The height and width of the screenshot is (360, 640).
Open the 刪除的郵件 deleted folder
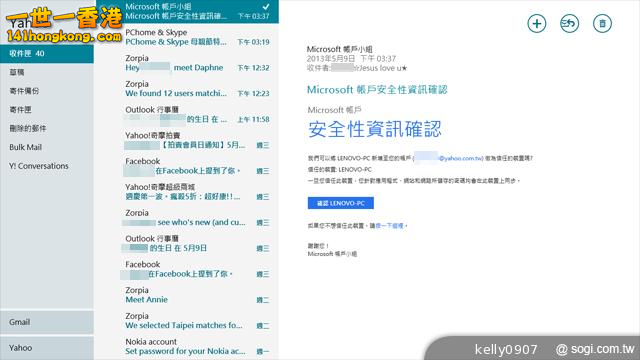(47, 129)
